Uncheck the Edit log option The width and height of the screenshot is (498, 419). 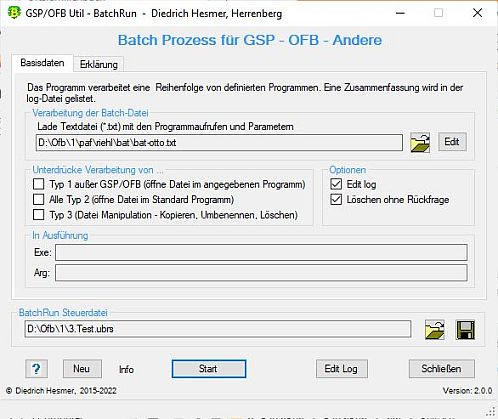(336, 184)
